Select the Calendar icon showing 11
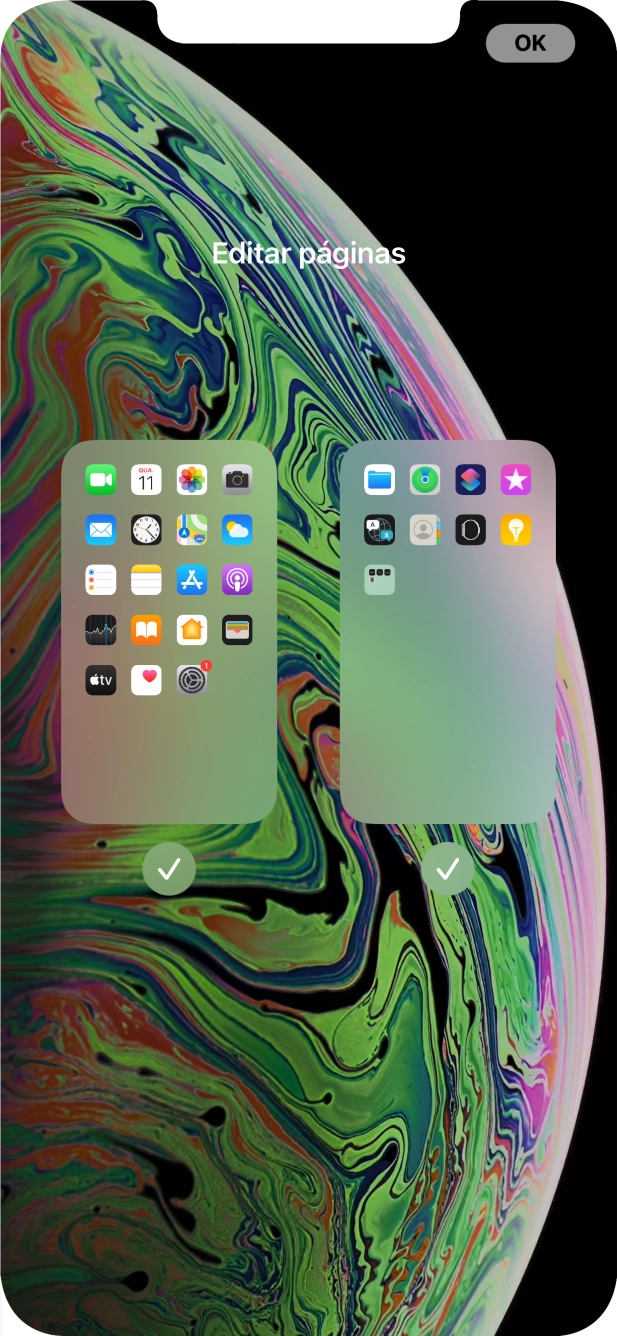617x1336 pixels. tap(146, 480)
